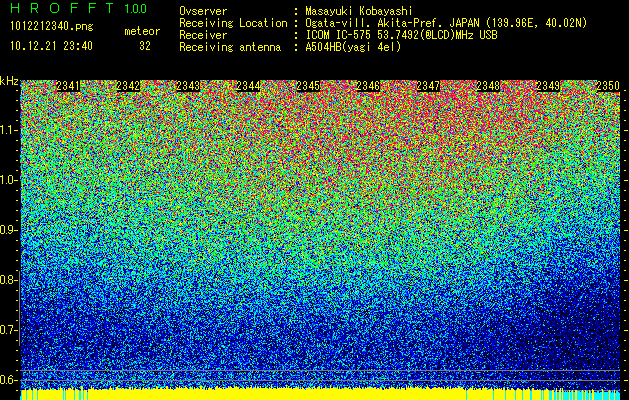Select the filename 1012212340.png
This screenshot has height=400, width=629.
tap(52, 26)
